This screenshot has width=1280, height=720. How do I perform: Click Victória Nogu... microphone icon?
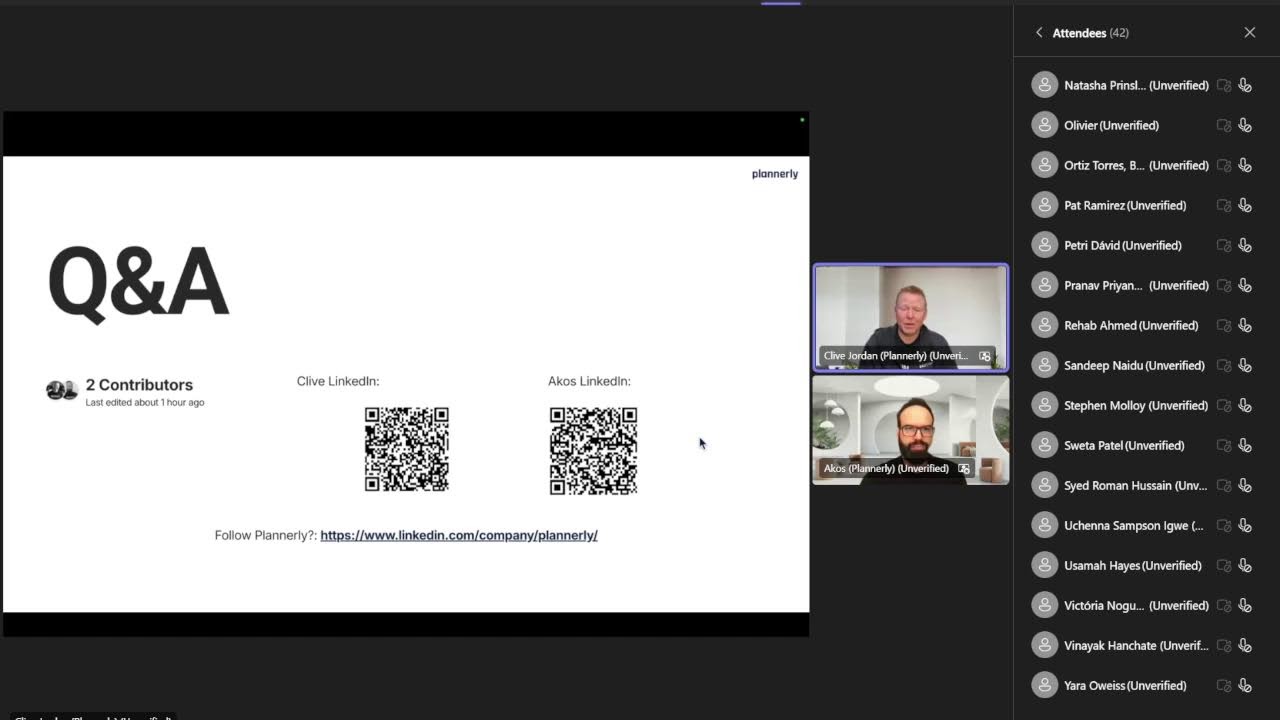tap(1245, 605)
